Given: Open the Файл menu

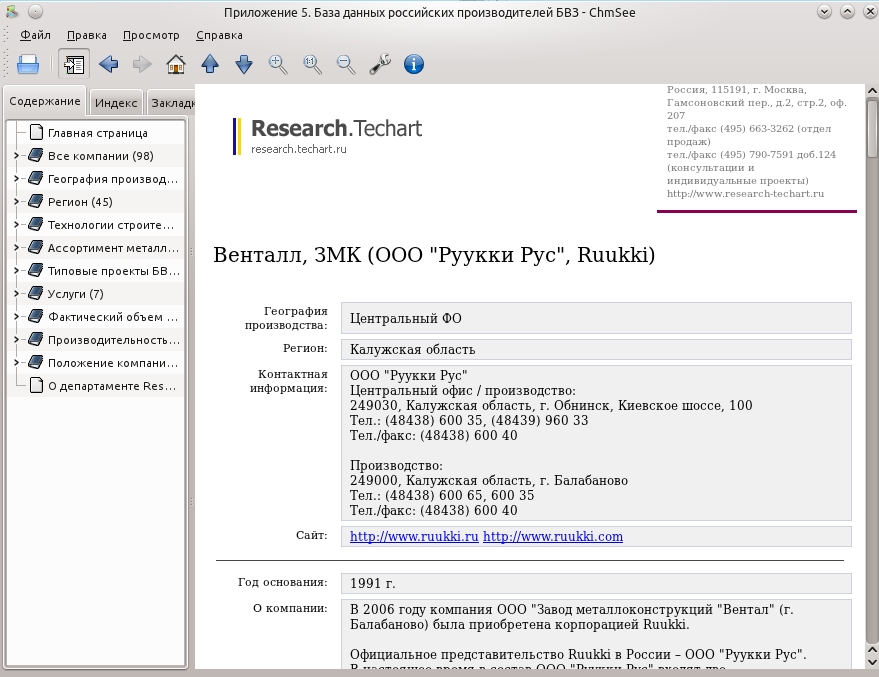Looking at the screenshot, I should pyautogui.click(x=35, y=35).
